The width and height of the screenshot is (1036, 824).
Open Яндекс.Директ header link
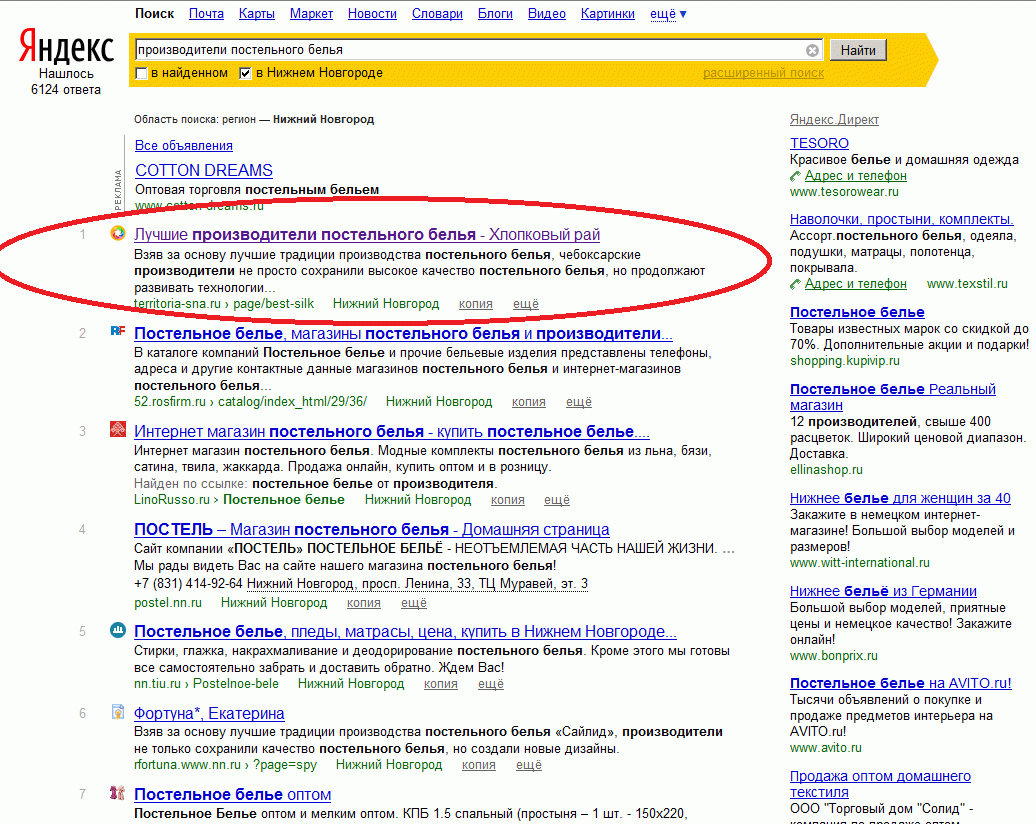tap(834, 120)
